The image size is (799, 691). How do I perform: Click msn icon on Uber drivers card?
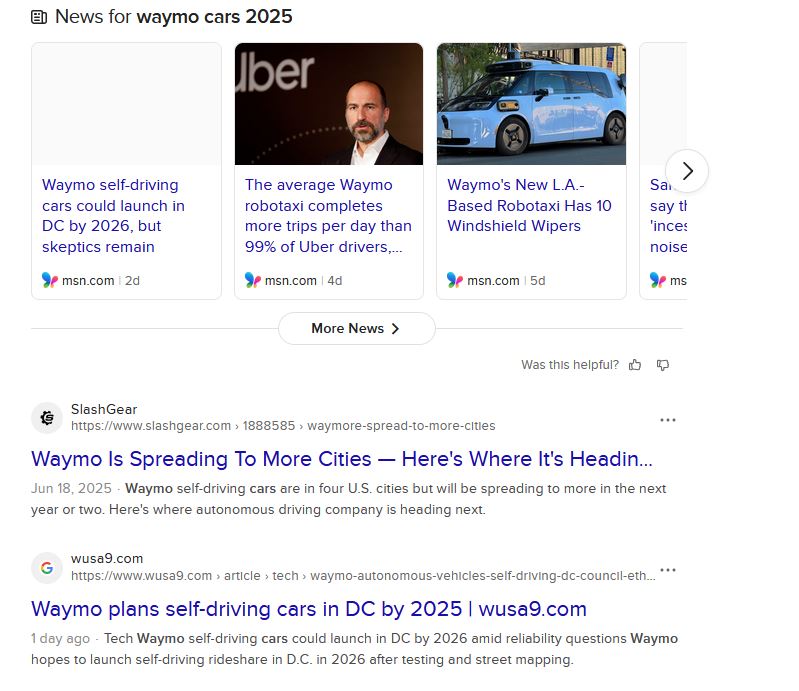[x=253, y=280]
